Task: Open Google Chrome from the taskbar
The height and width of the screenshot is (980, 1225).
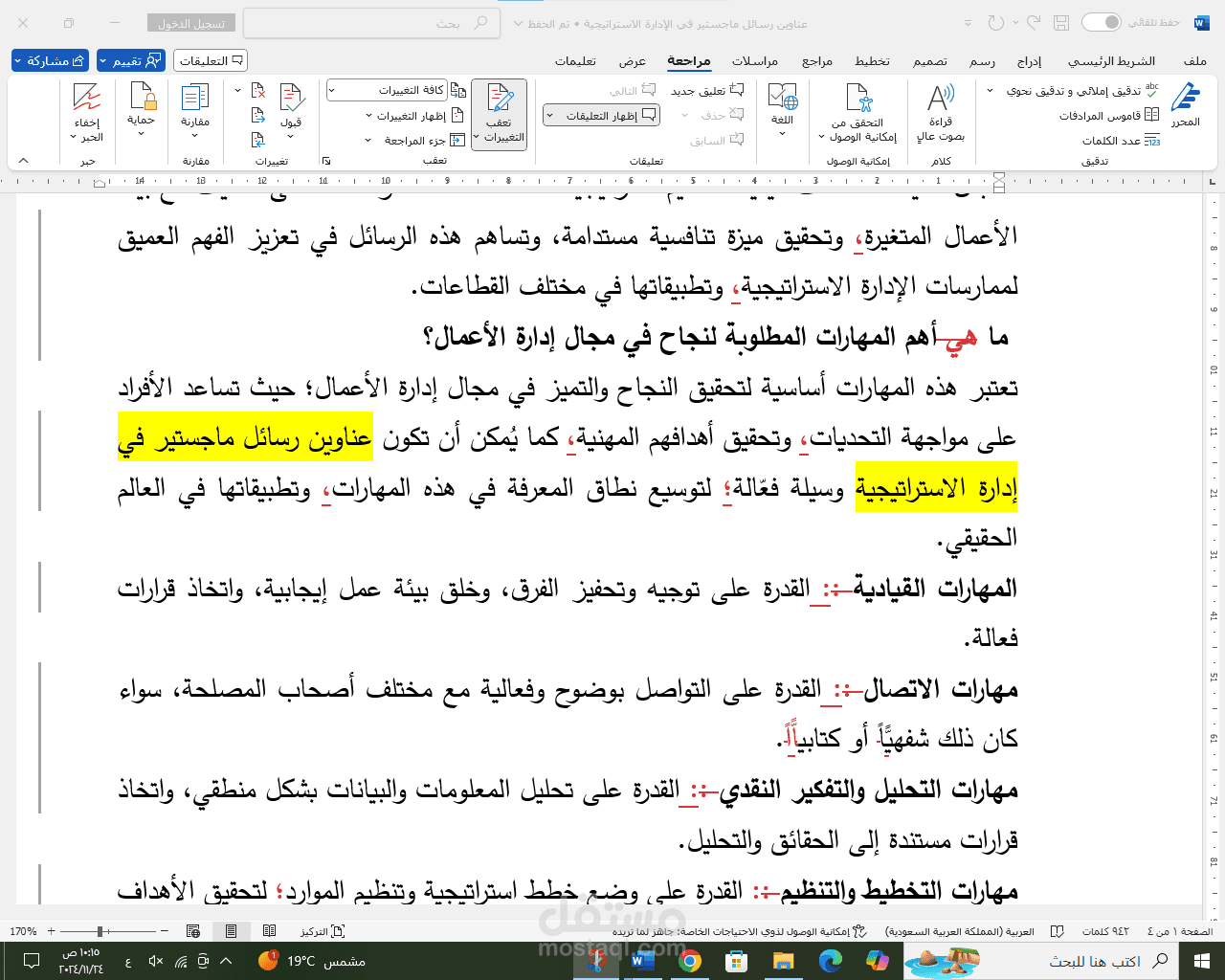Action: click(x=689, y=961)
